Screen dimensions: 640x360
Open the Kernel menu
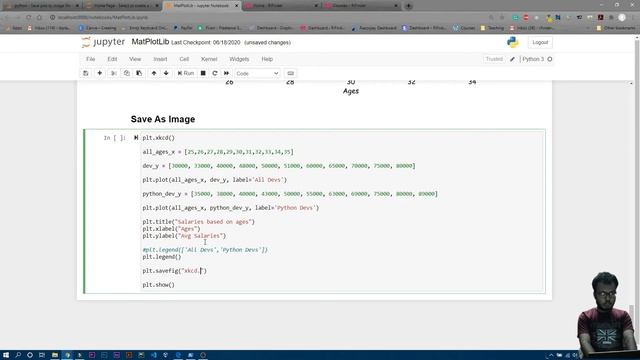tap(209, 59)
